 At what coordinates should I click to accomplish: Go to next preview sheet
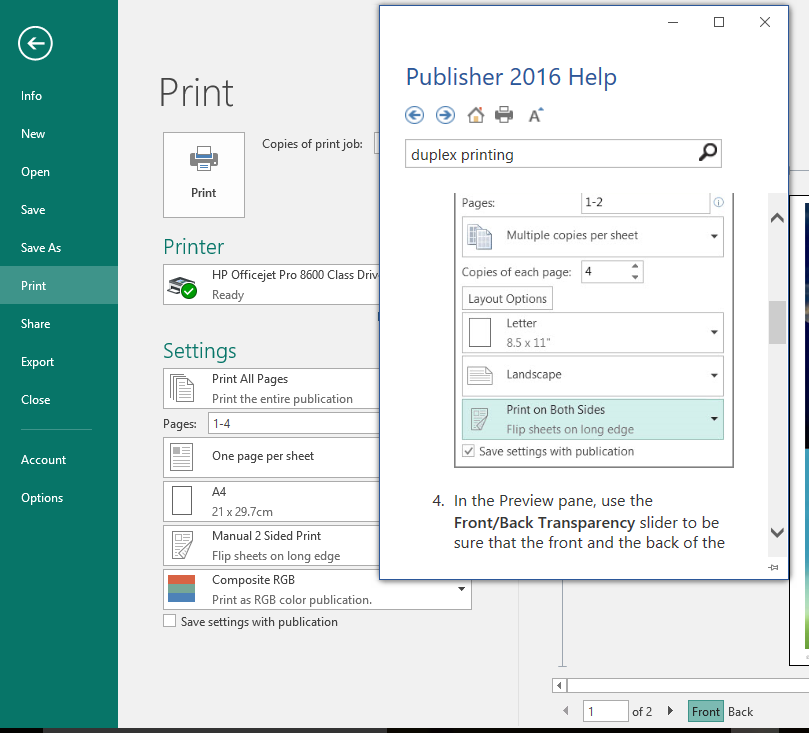tap(670, 711)
